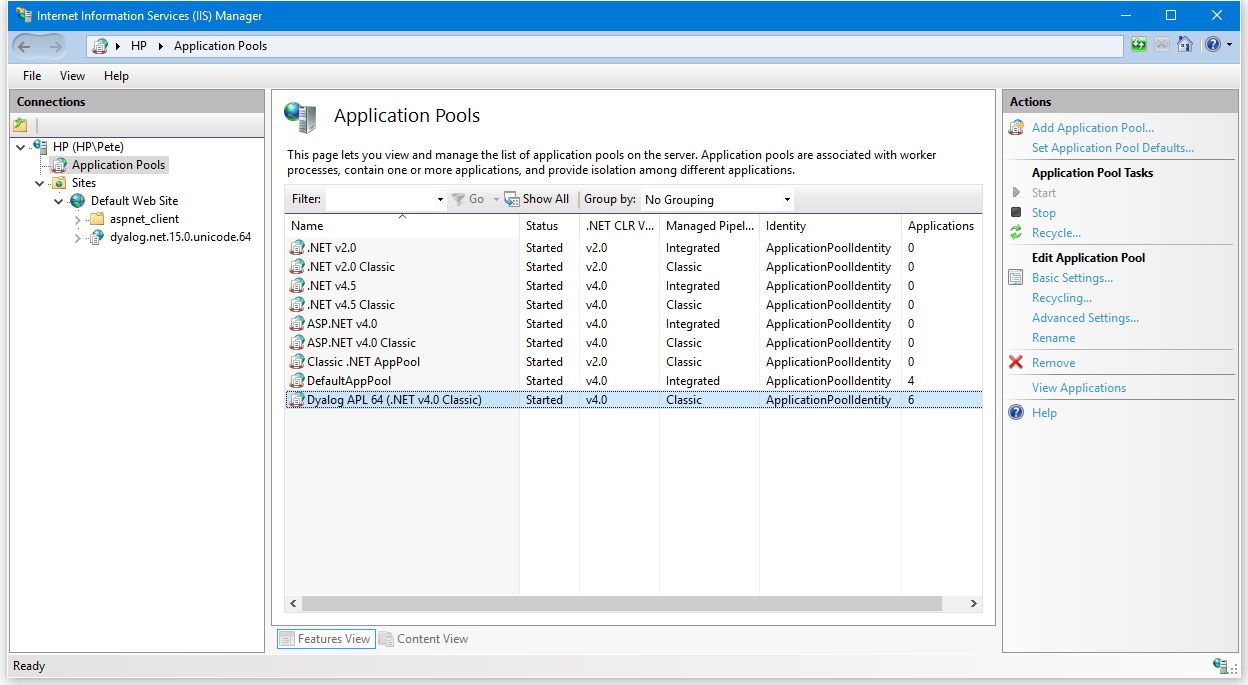Click Show All button in filter bar

point(537,199)
